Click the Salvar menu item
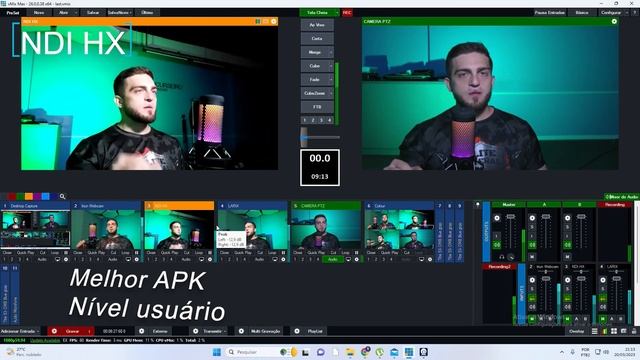Screen dimensions: 640x360 [x=93, y=13]
